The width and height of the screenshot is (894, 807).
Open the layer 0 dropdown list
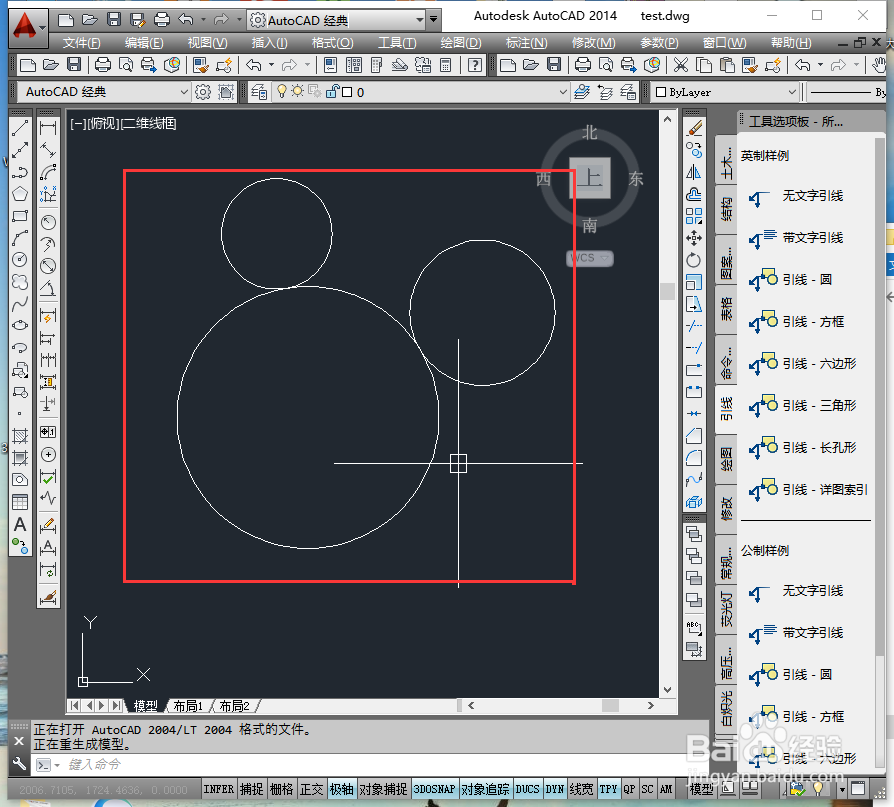click(x=421, y=92)
